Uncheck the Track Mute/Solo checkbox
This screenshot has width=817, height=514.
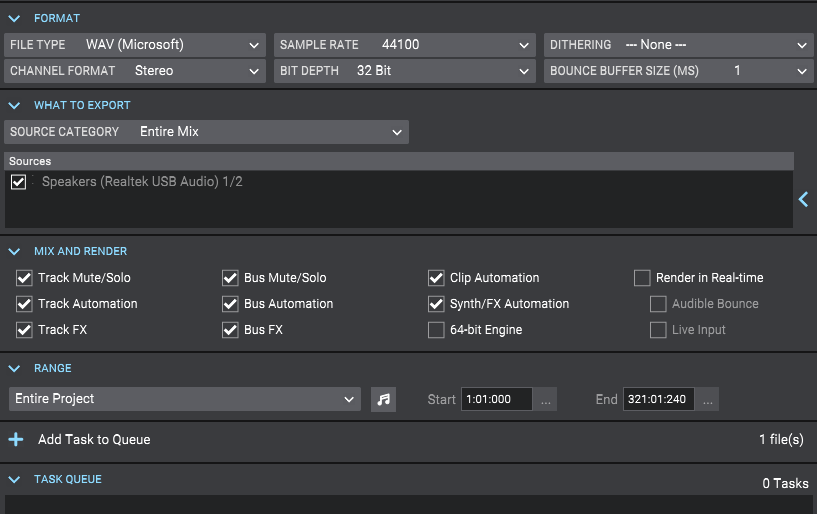tap(24, 278)
